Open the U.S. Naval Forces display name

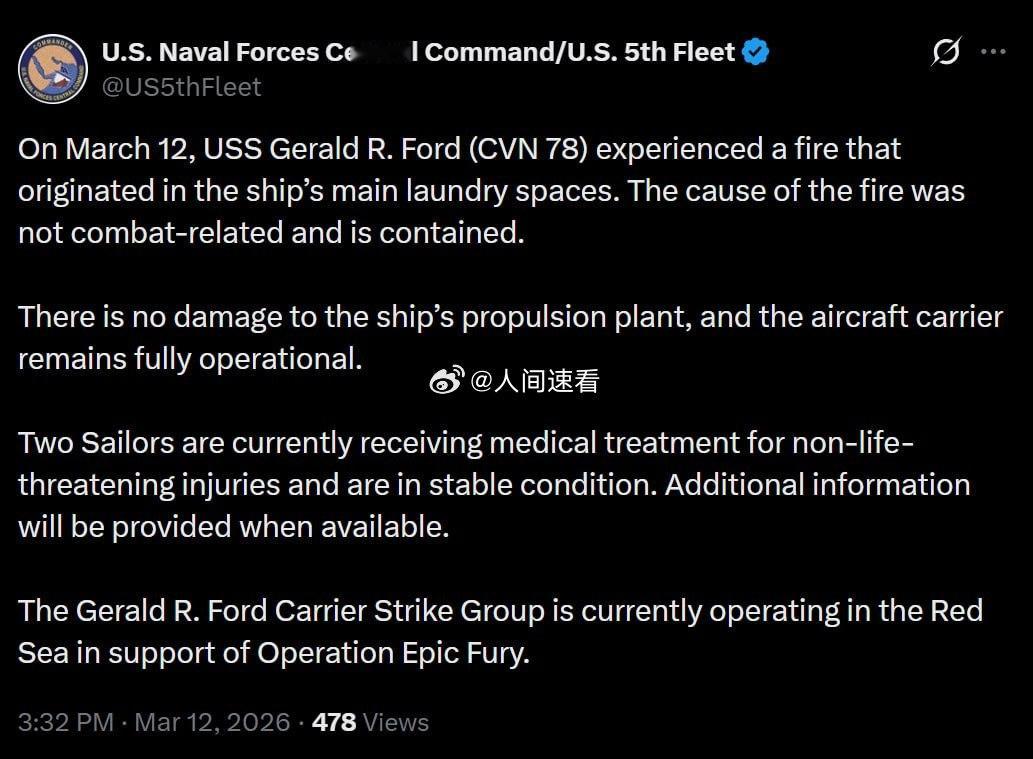click(418, 52)
